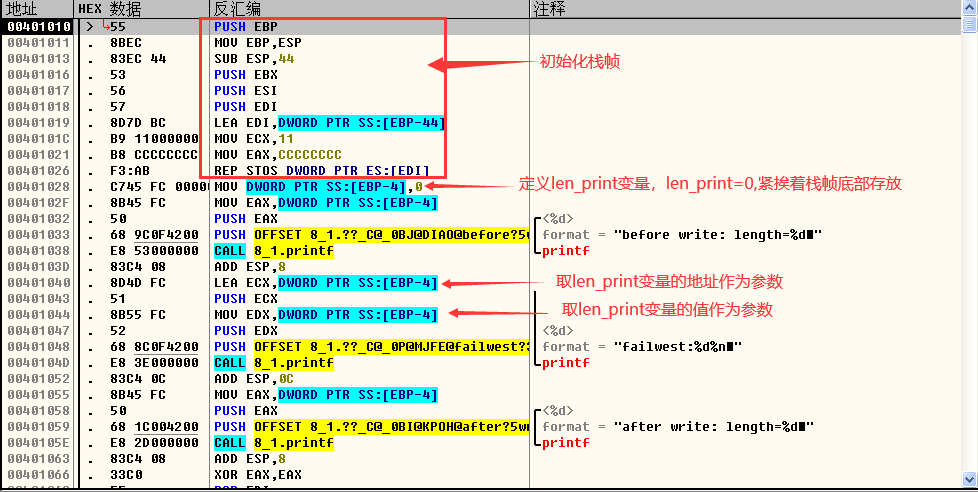978x492 pixels.
Task: Select address 00401028
Action: coord(39,187)
